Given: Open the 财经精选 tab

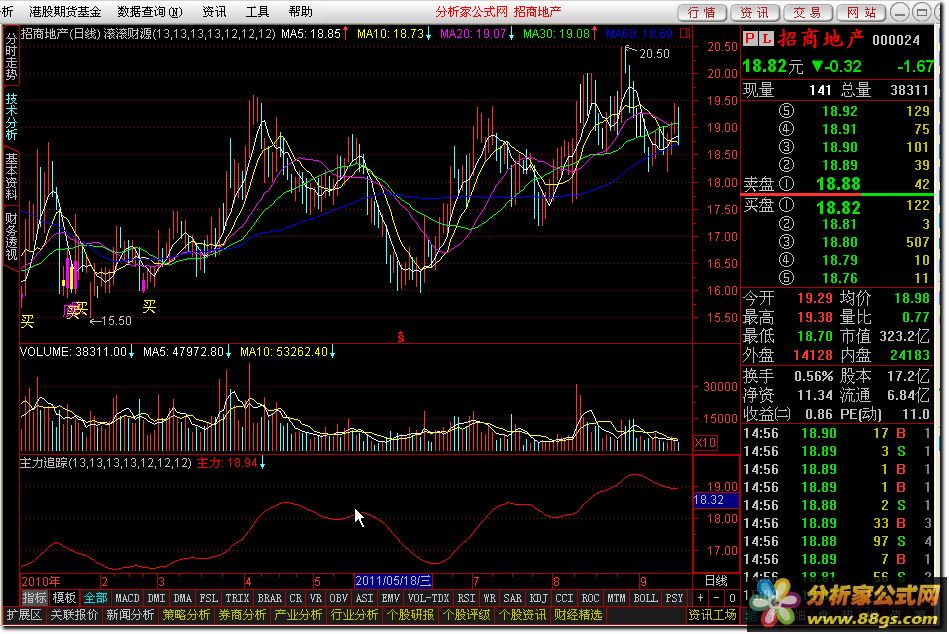Looking at the screenshot, I should (x=578, y=615).
